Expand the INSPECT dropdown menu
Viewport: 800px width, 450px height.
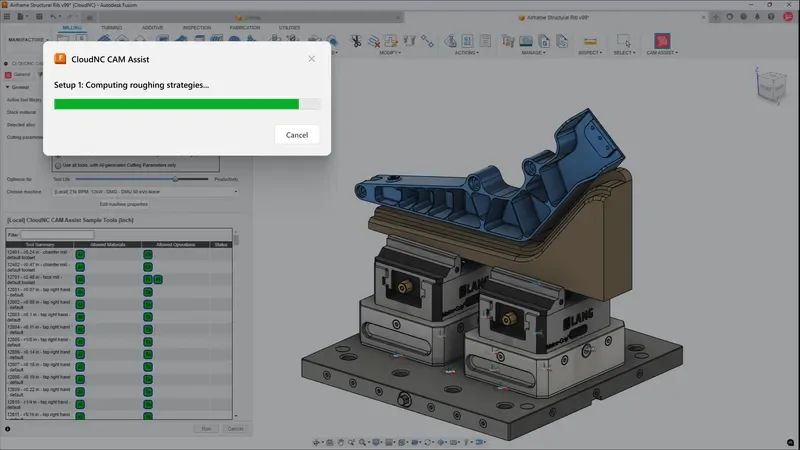(590, 53)
